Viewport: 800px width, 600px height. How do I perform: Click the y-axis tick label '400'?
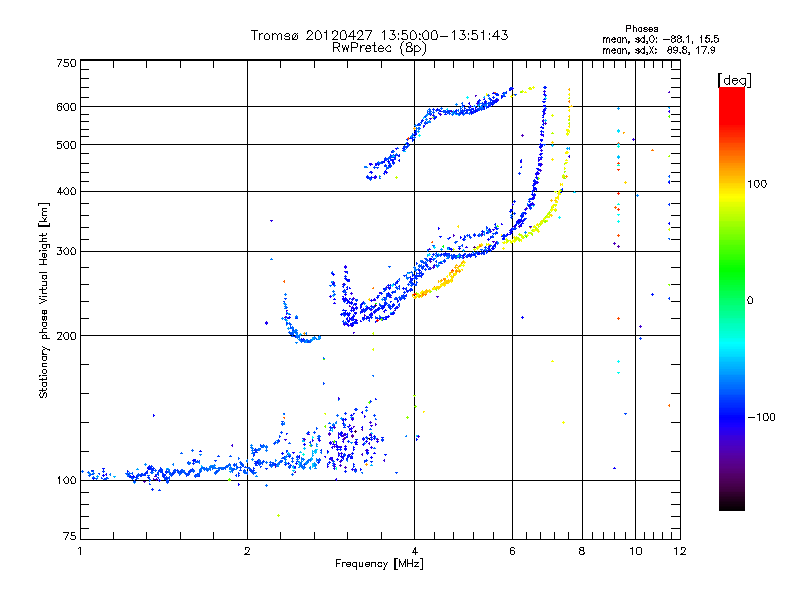[x=66, y=191]
